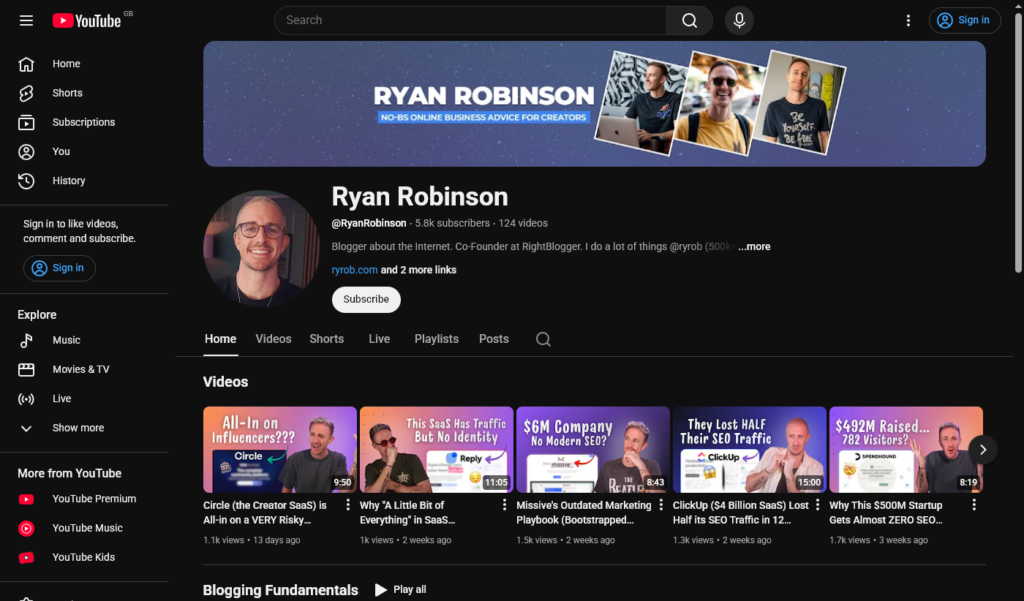Viewport: 1024px width, 601px height.
Task: Switch to the Videos tab
Action: point(273,339)
